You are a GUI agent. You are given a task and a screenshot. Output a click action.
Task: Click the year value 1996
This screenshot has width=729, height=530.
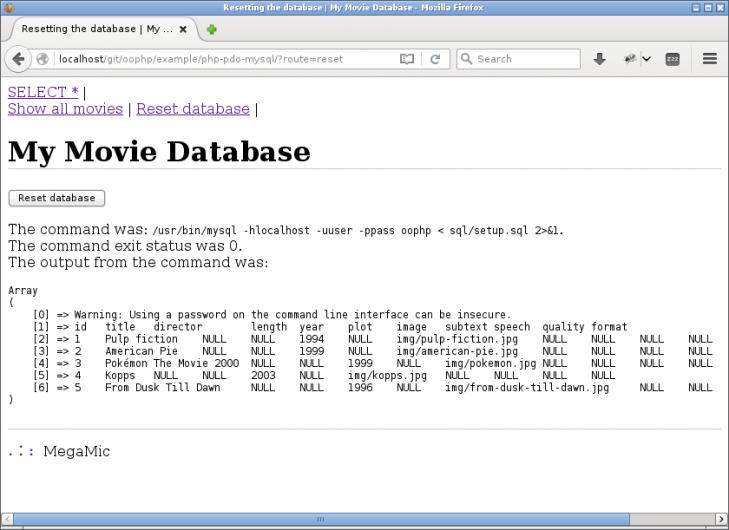(x=360, y=387)
